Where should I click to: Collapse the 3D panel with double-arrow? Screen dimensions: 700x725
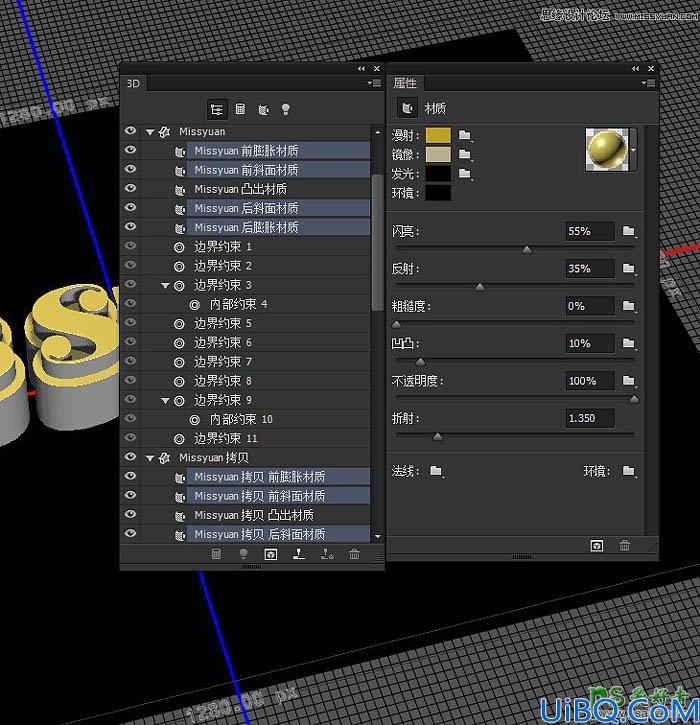[361, 68]
